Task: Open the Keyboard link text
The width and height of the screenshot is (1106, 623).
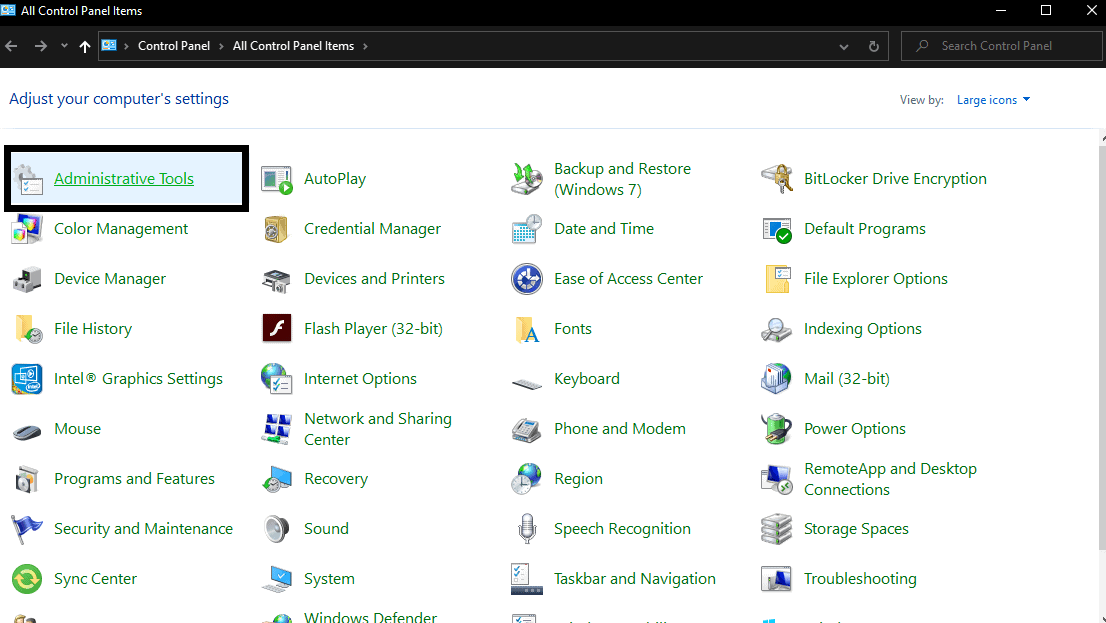Action: pos(587,379)
